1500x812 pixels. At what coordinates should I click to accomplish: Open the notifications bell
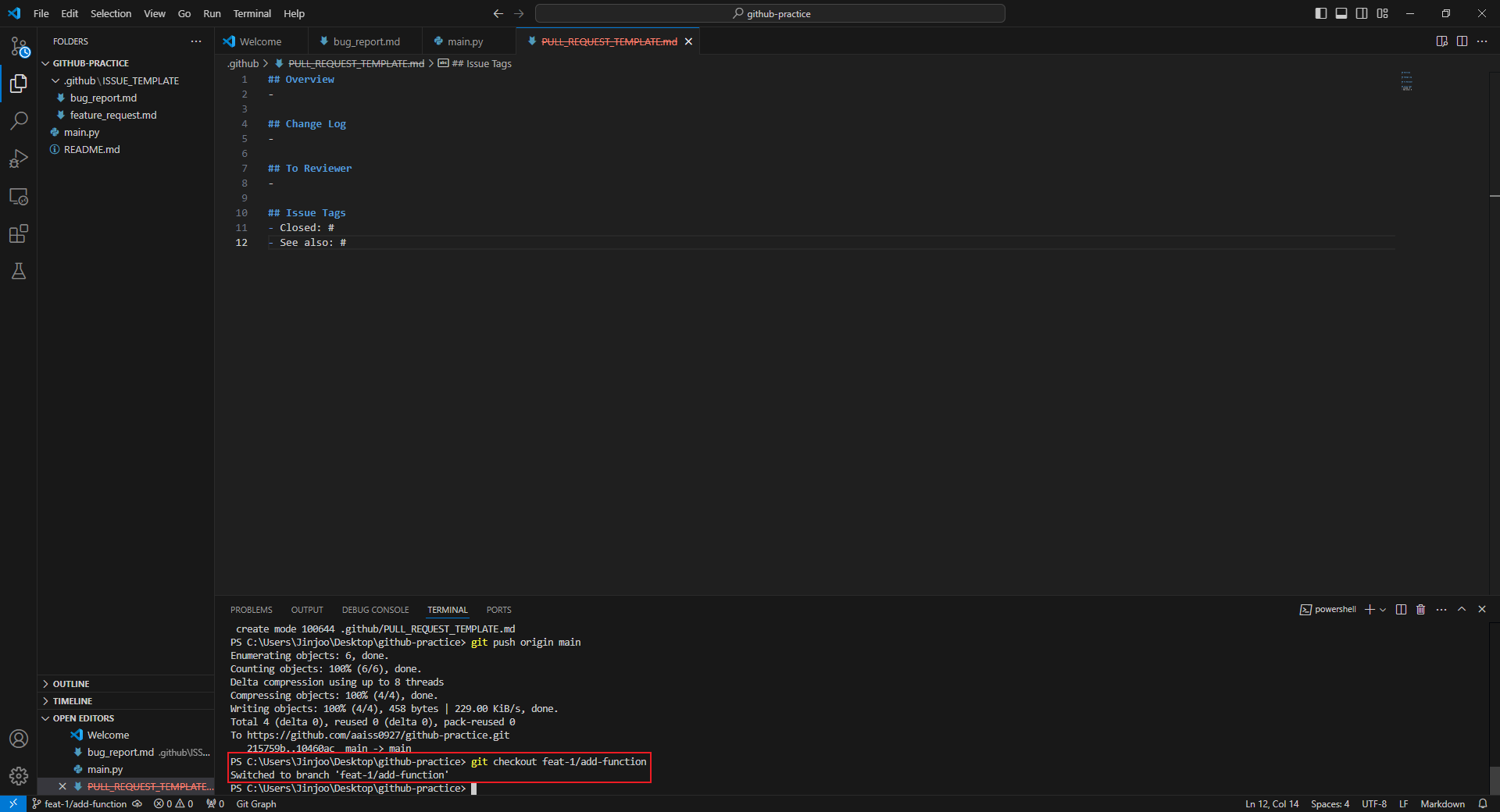1483,803
